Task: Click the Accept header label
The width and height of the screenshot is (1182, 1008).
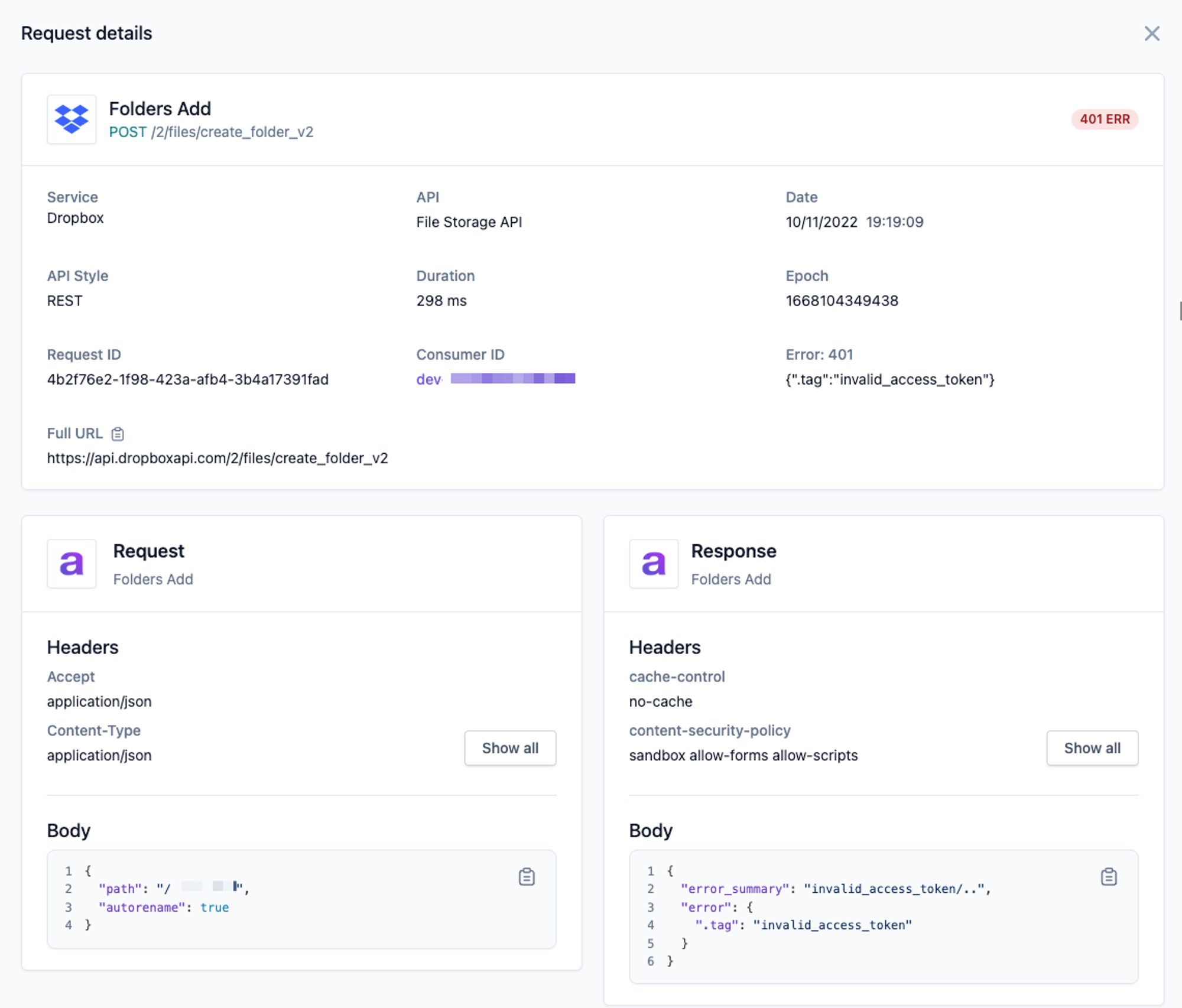Action: pyautogui.click(x=71, y=677)
